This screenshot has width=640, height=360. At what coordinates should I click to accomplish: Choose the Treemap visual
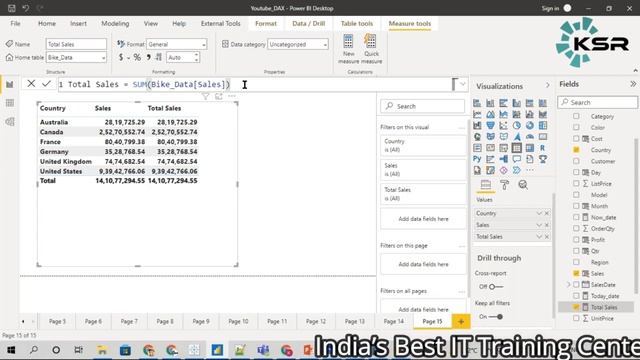coord(542,125)
